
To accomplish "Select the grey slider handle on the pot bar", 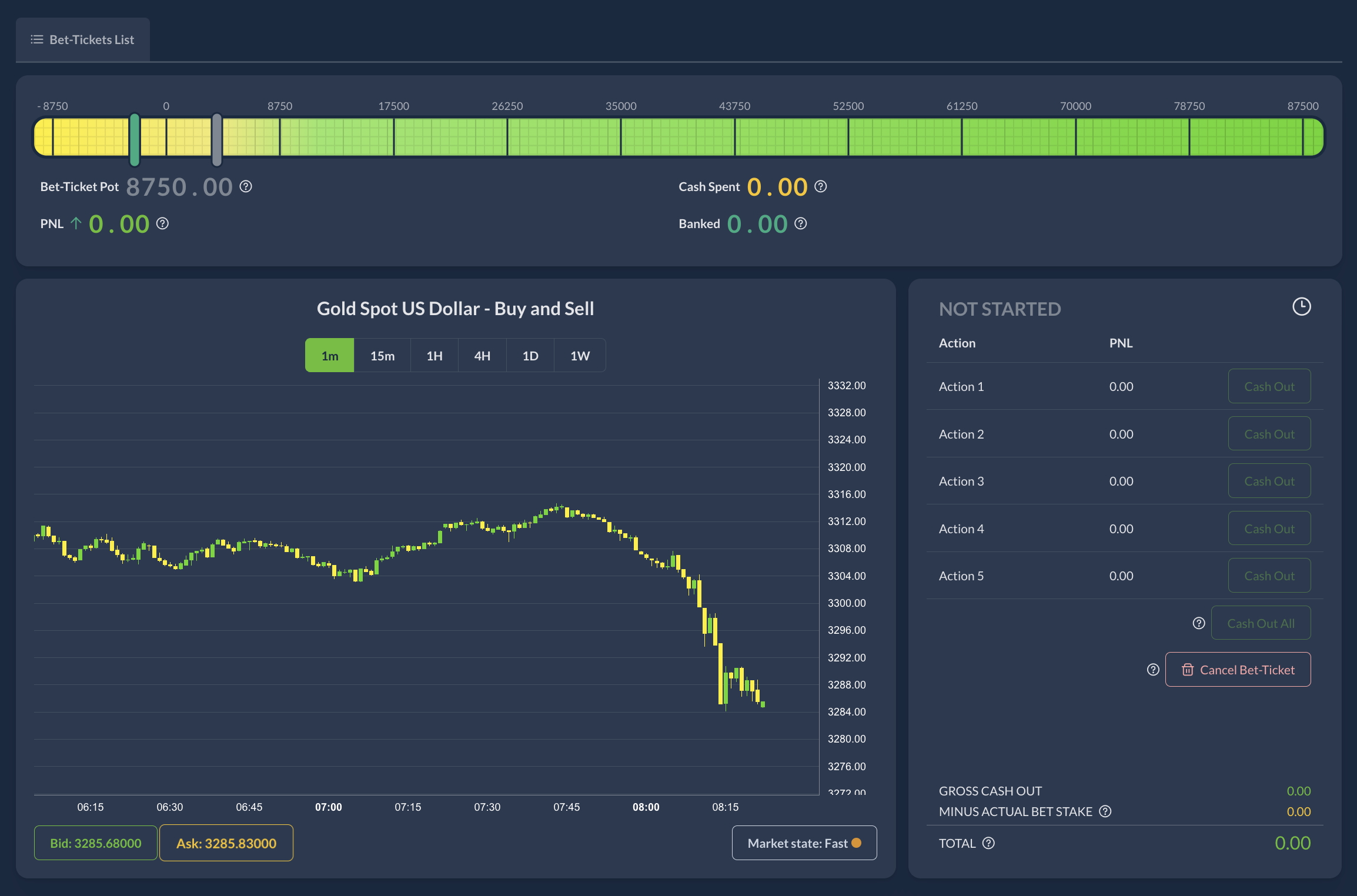I will tap(217, 139).
